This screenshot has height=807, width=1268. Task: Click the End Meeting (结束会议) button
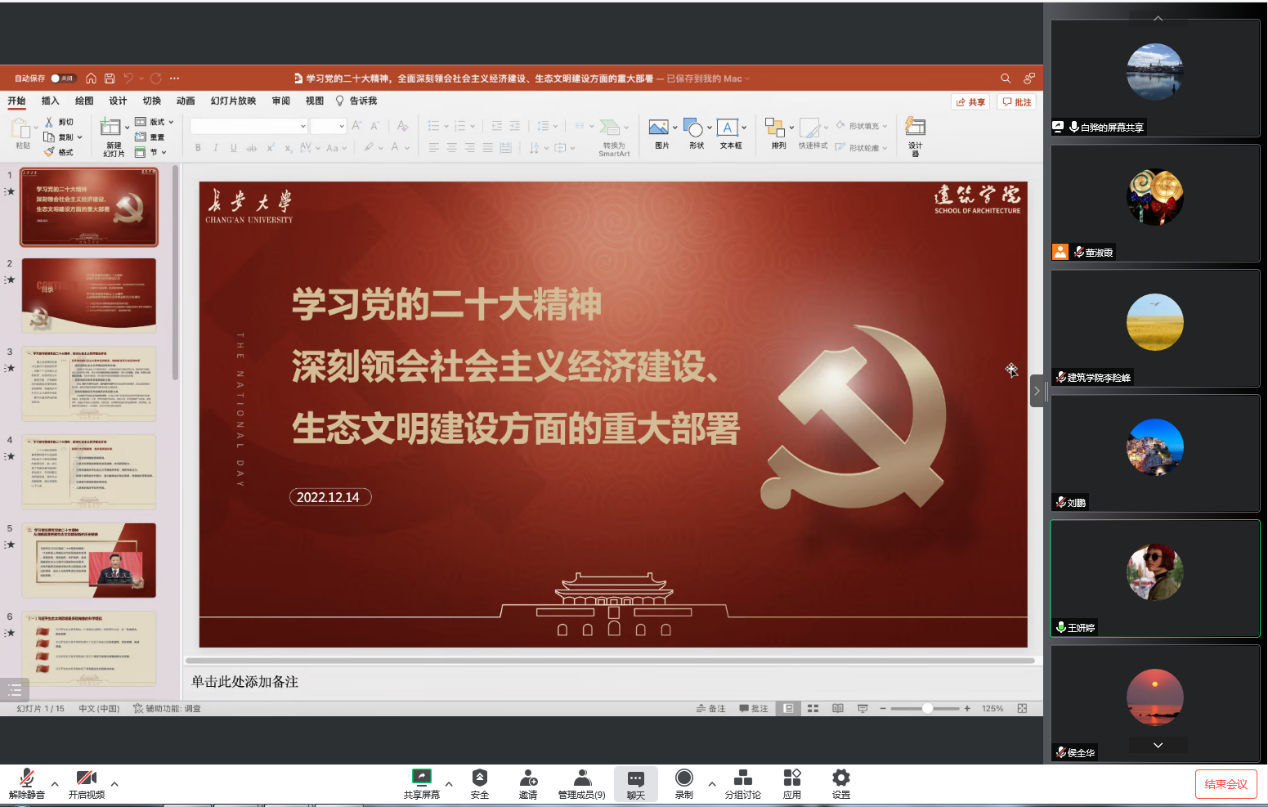(x=1225, y=784)
